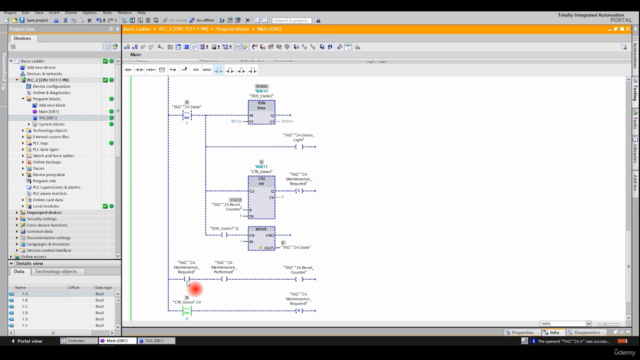Click the normally open contact icon in favorites
Screen dimensions: 640x360
coord(128,70)
